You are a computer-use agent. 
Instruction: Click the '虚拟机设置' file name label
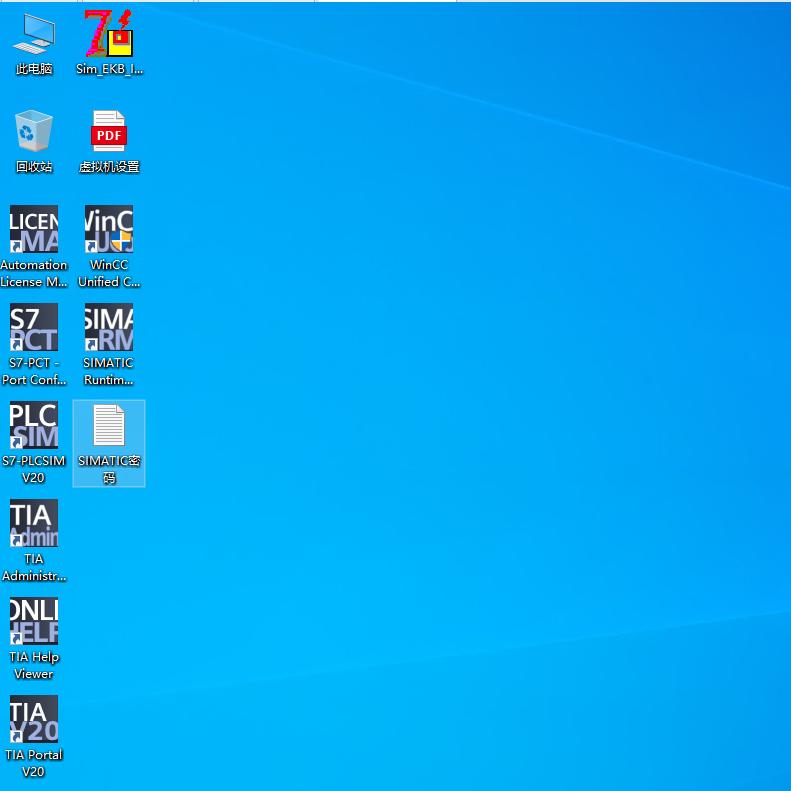pos(109,166)
